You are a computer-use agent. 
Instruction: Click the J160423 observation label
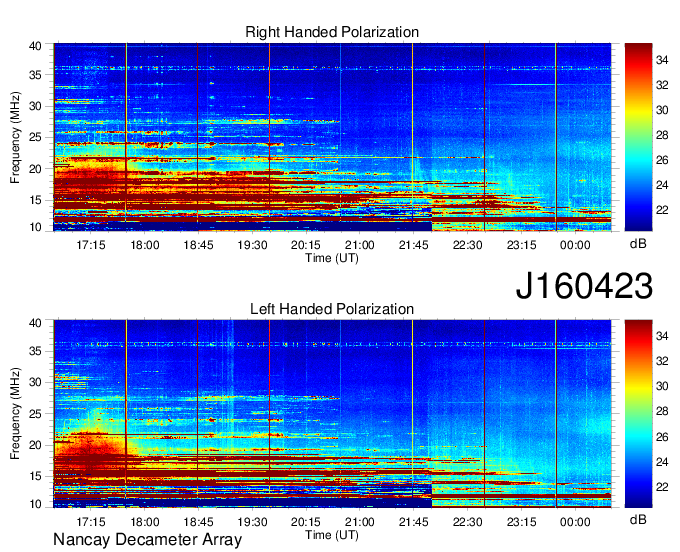tap(584, 286)
